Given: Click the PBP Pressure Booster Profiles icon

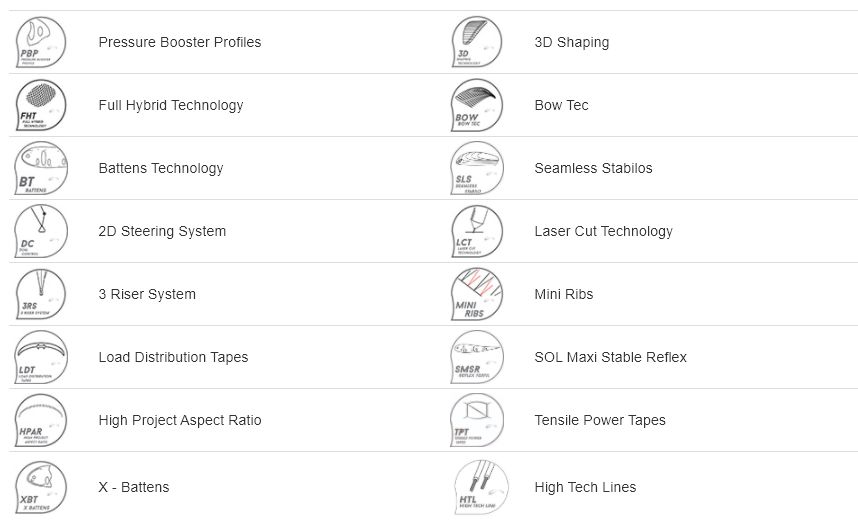Looking at the screenshot, I should click(x=41, y=42).
